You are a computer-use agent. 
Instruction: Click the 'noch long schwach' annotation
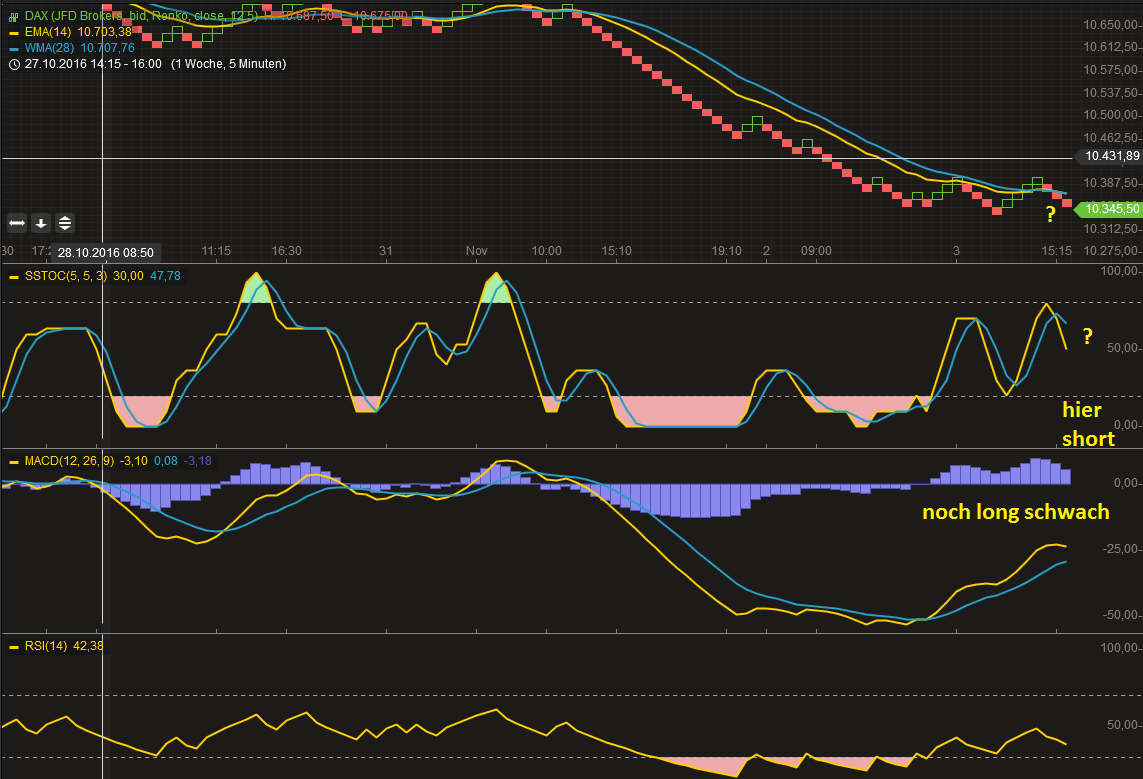pos(1016,512)
